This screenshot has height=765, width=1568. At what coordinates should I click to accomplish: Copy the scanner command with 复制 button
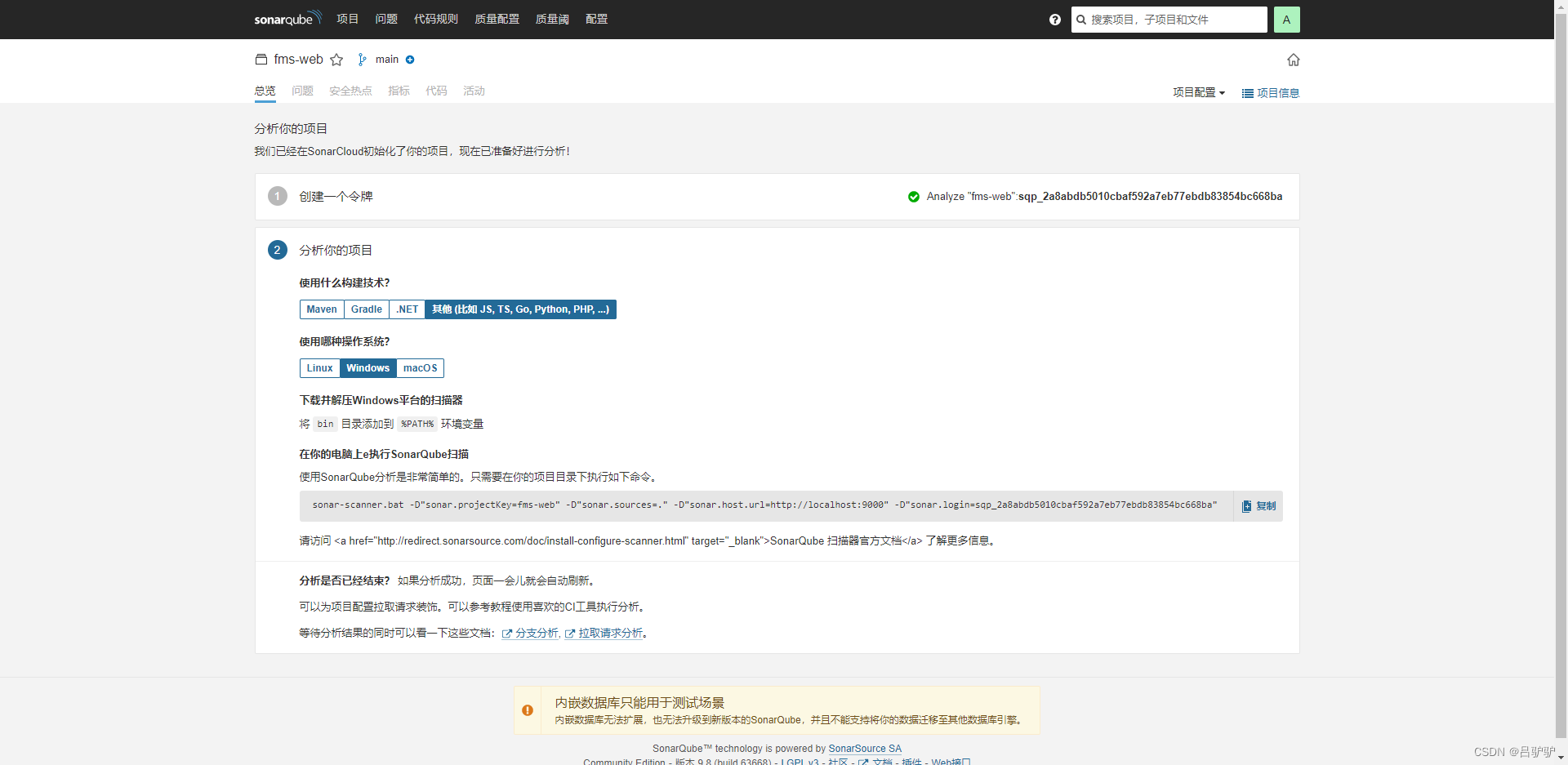[x=1258, y=506]
